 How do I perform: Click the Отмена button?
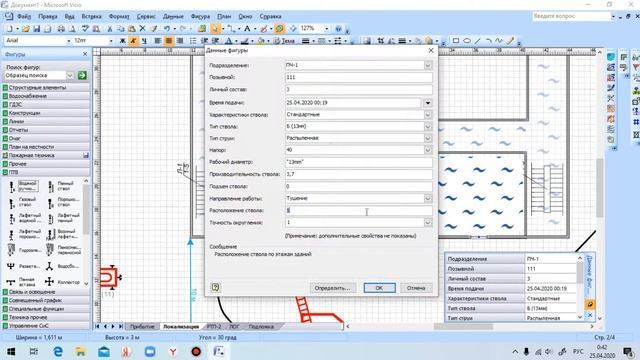(x=416, y=288)
